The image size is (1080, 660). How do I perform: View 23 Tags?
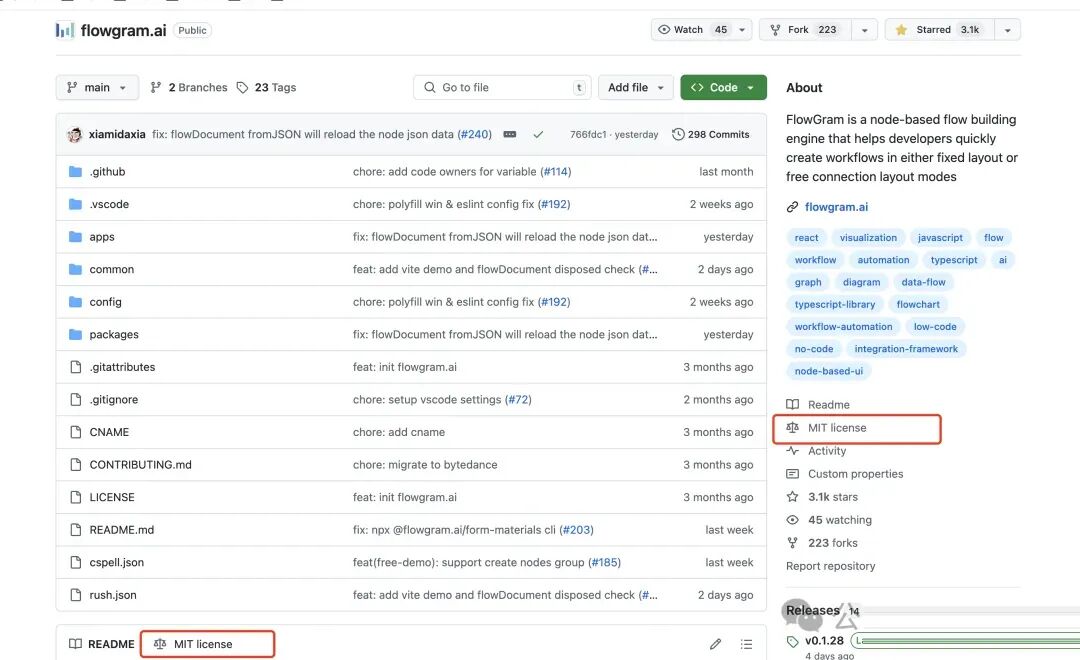pos(266,87)
